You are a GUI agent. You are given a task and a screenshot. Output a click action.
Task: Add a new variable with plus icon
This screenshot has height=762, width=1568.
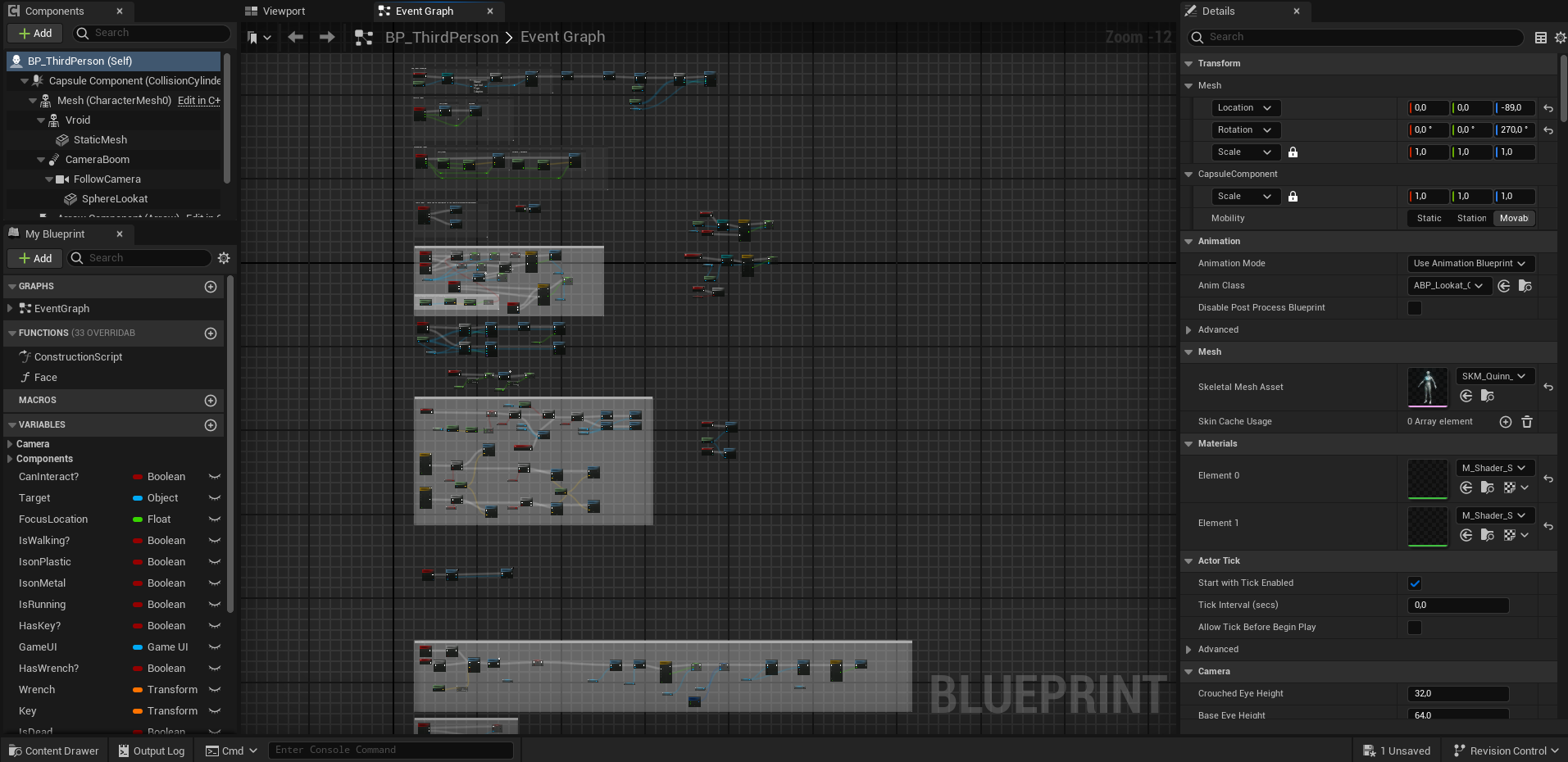tap(211, 425)
